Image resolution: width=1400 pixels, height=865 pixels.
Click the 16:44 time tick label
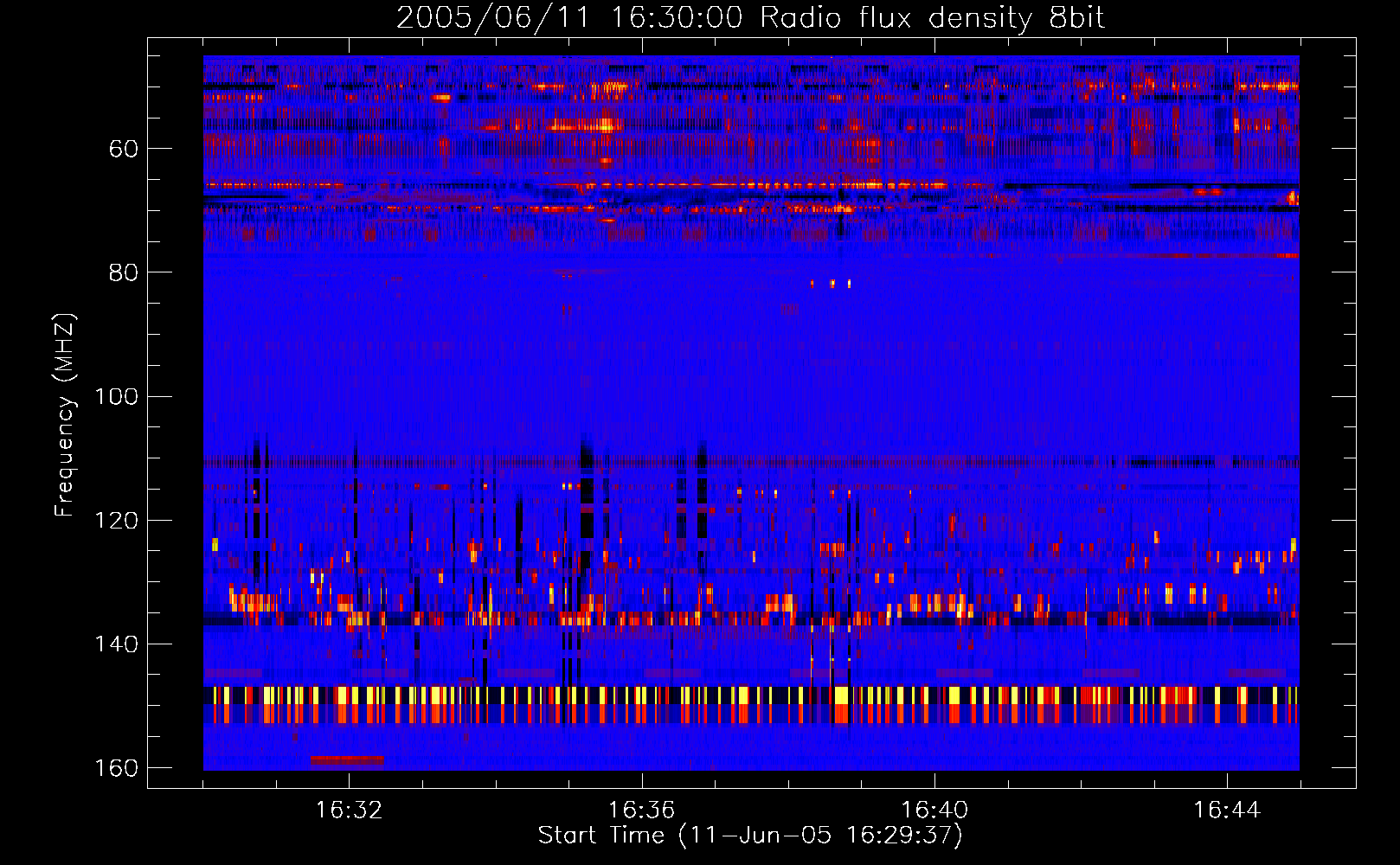click(1227, 811)
